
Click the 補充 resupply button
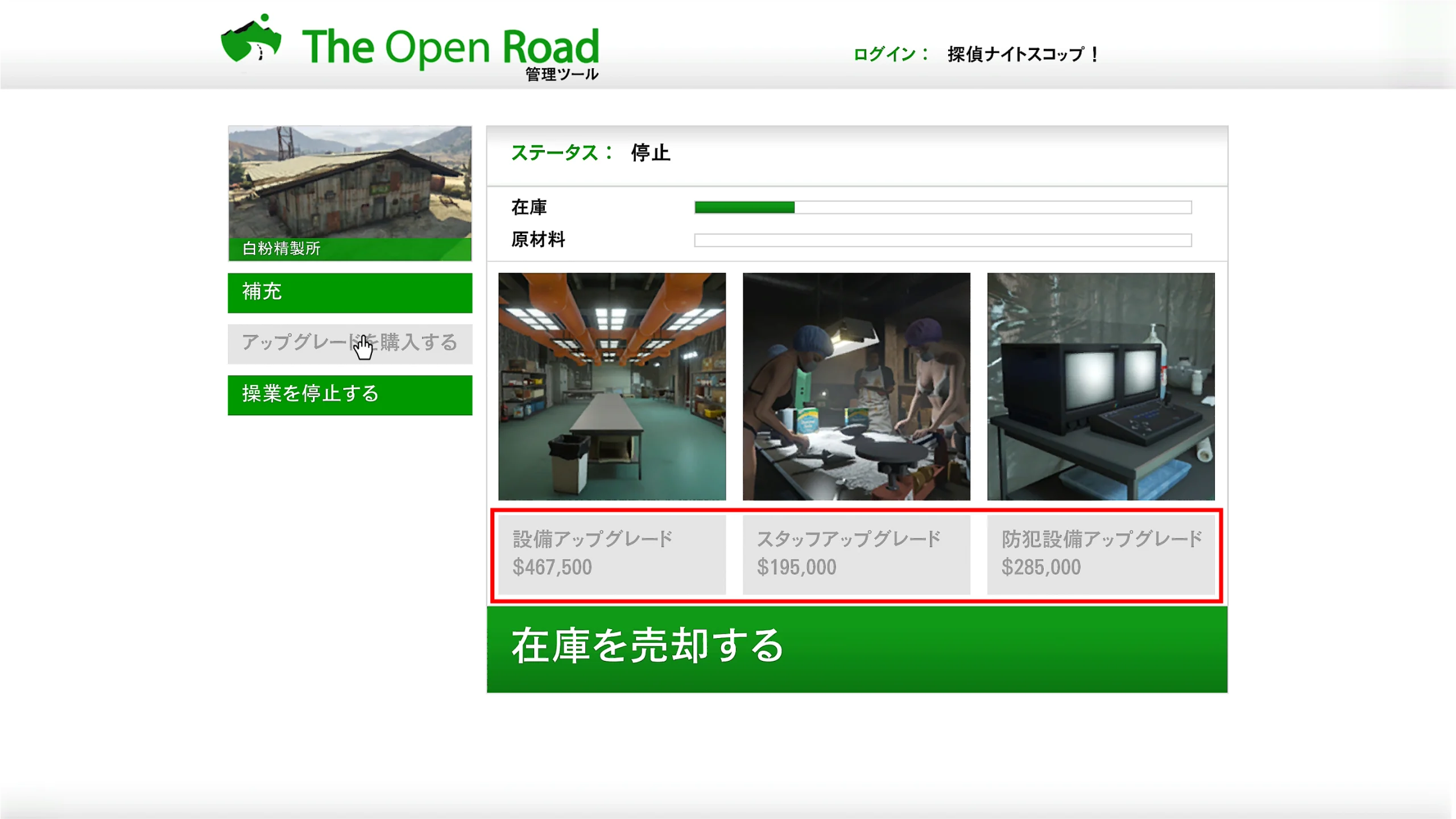(x=350, y=292)
